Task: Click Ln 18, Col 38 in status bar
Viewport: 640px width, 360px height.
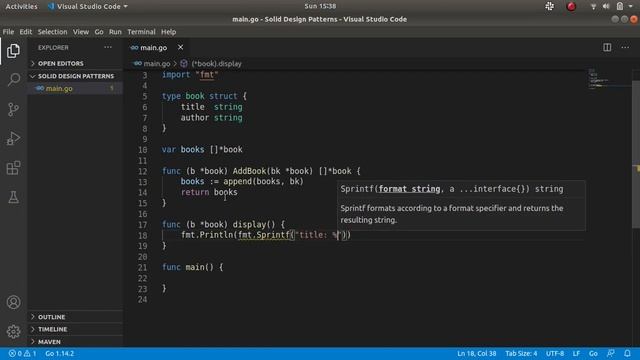Action: [x=476, y=353]
